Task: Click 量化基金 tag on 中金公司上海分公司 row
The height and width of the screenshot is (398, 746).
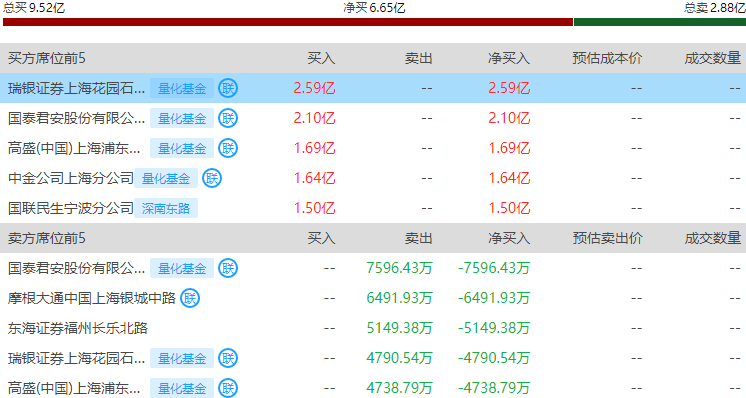Action: 166,178
